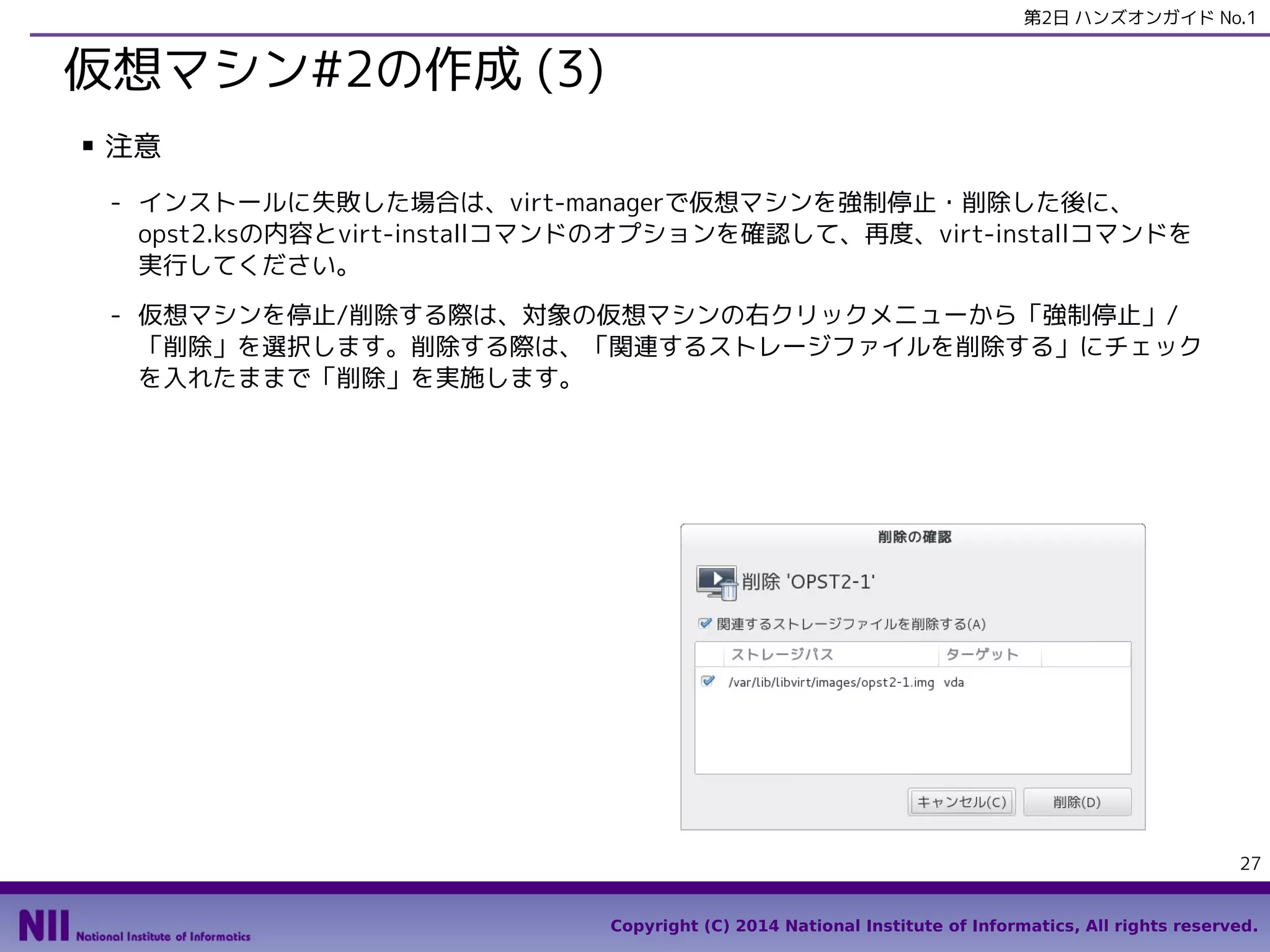Click the 第2日 ハンズオンガイド No.1 header

coord(1140,17)
